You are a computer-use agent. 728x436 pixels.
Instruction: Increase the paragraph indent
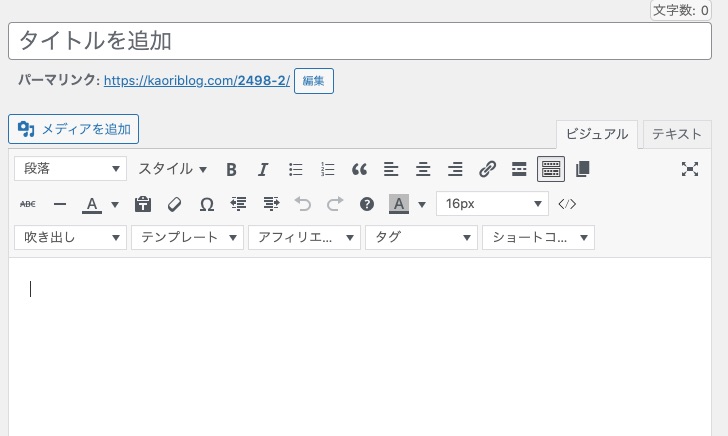click(x=271, y=204)
